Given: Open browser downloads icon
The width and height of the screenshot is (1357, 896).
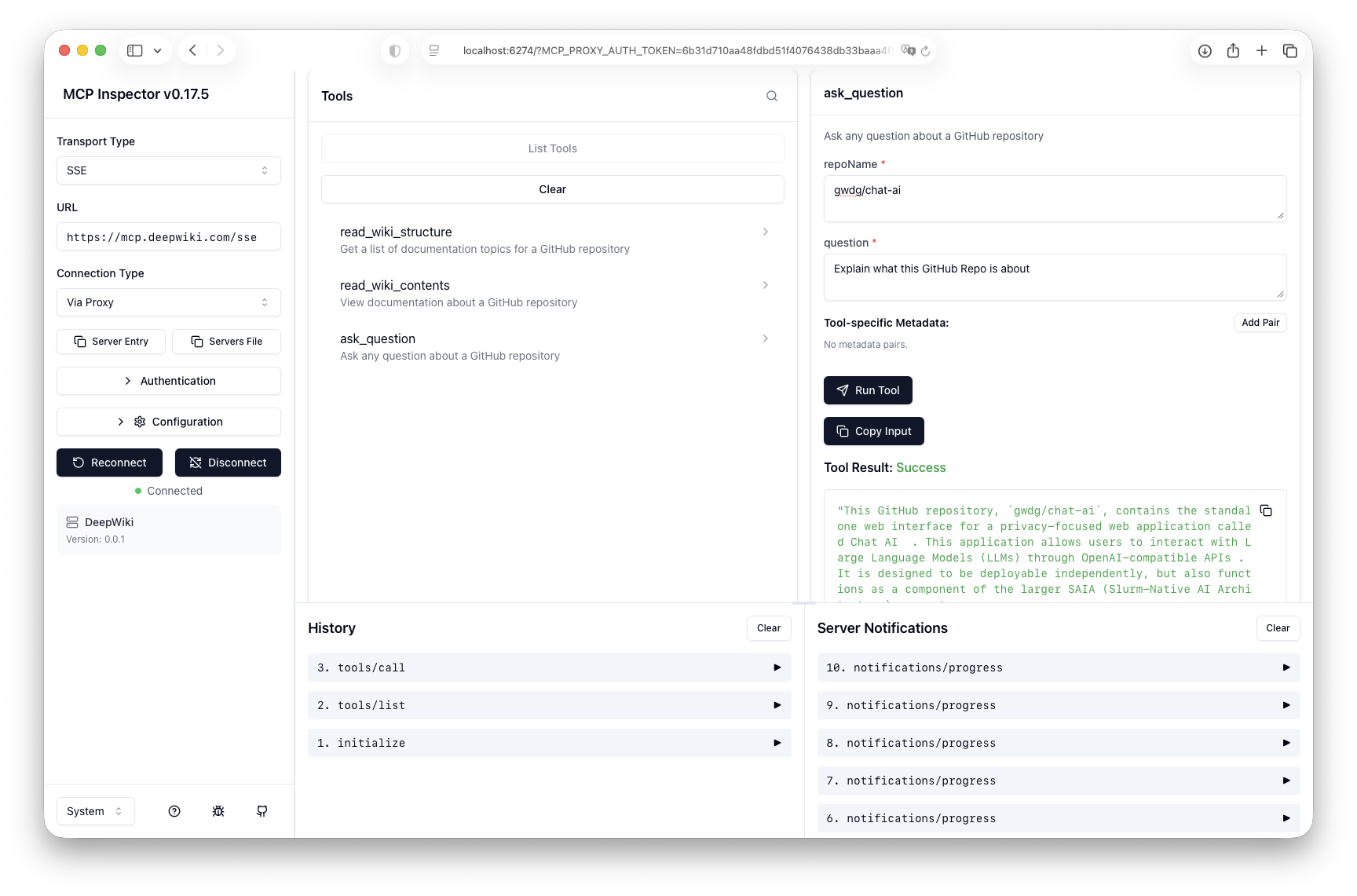Looking at the screenshot, I should click(x=1205, y=51).
